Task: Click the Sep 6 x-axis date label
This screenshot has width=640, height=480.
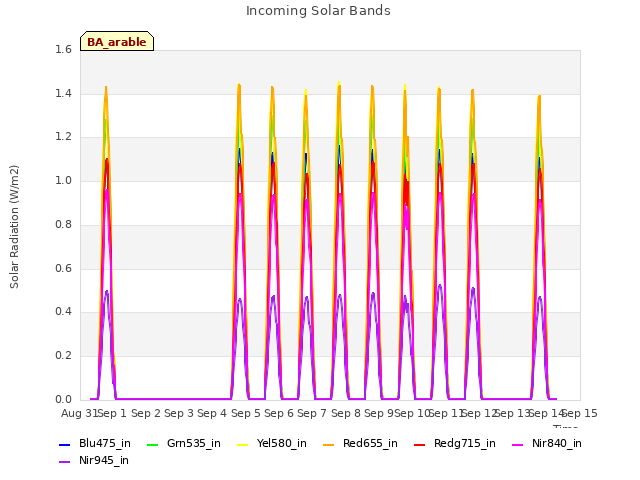Action: coord(279,413)
